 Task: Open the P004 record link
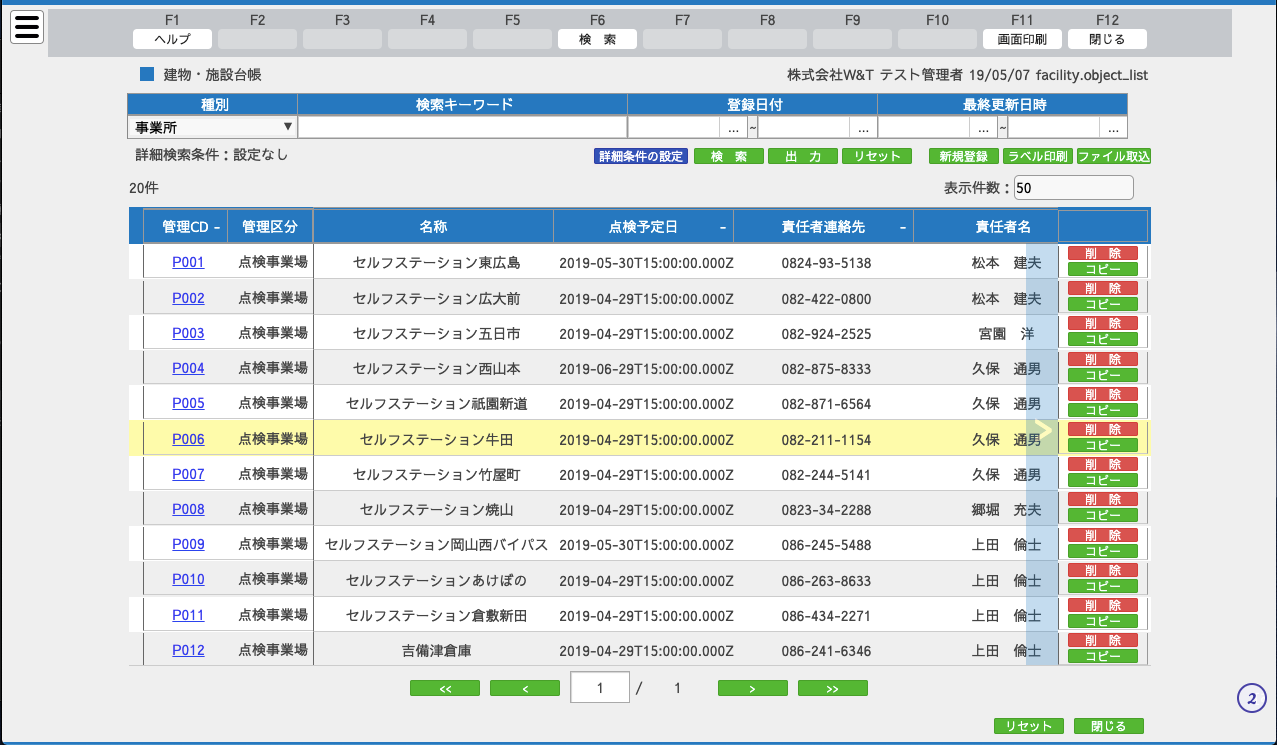click(x=188, y=368)
